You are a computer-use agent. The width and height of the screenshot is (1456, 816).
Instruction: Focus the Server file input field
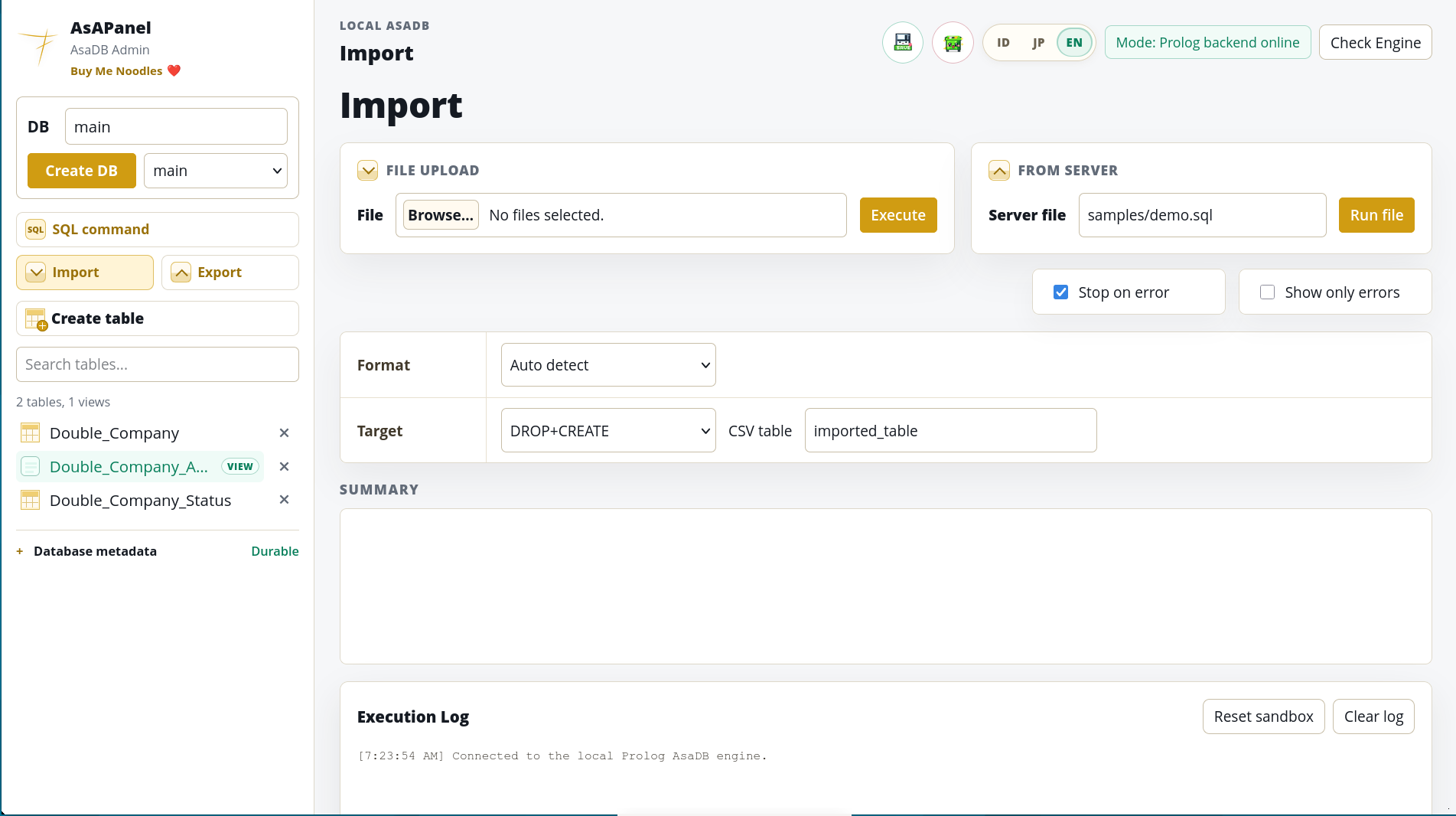[1202, 215]
